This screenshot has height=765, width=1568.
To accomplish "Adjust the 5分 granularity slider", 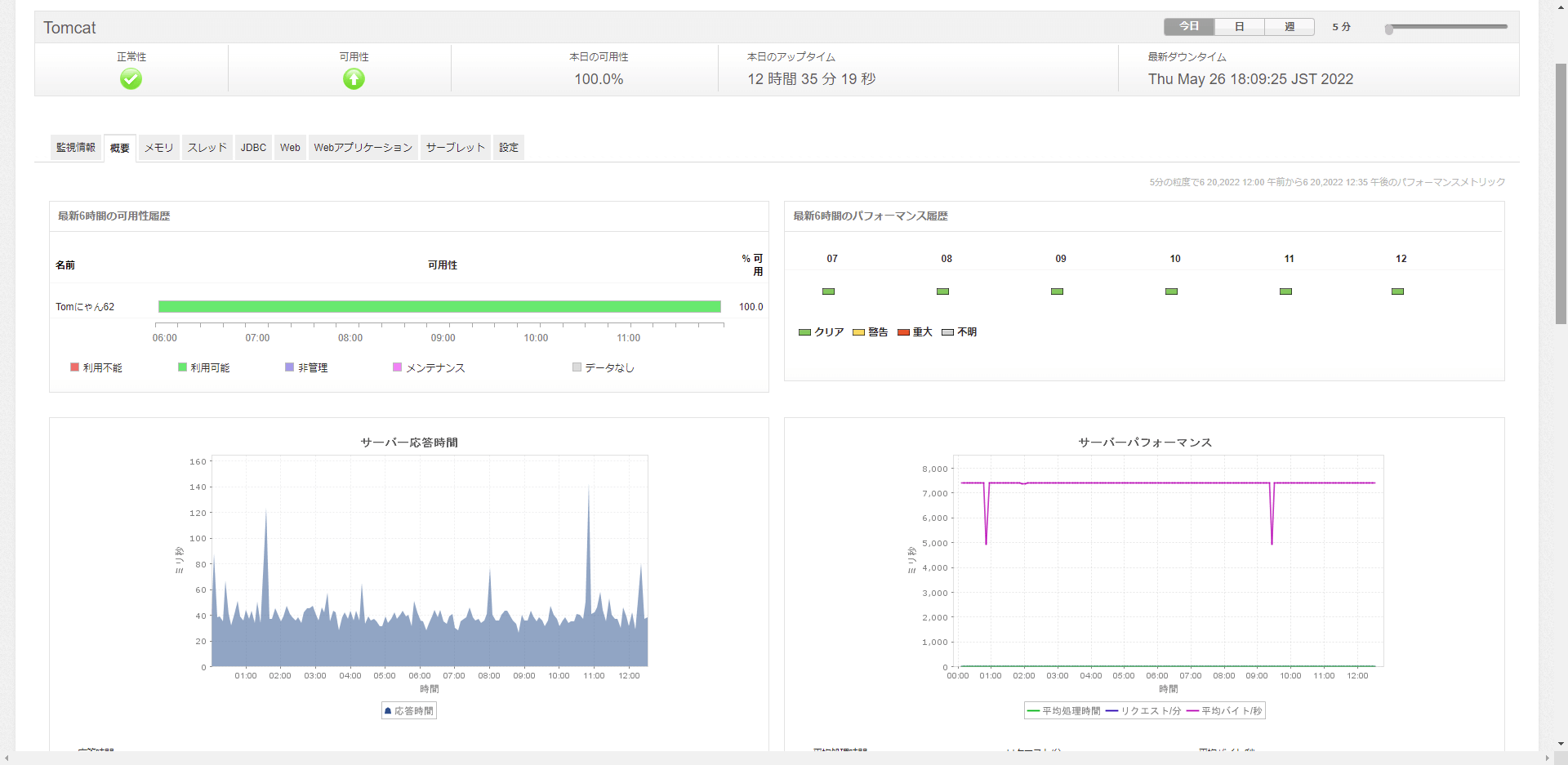I will tap(1390, 29).
